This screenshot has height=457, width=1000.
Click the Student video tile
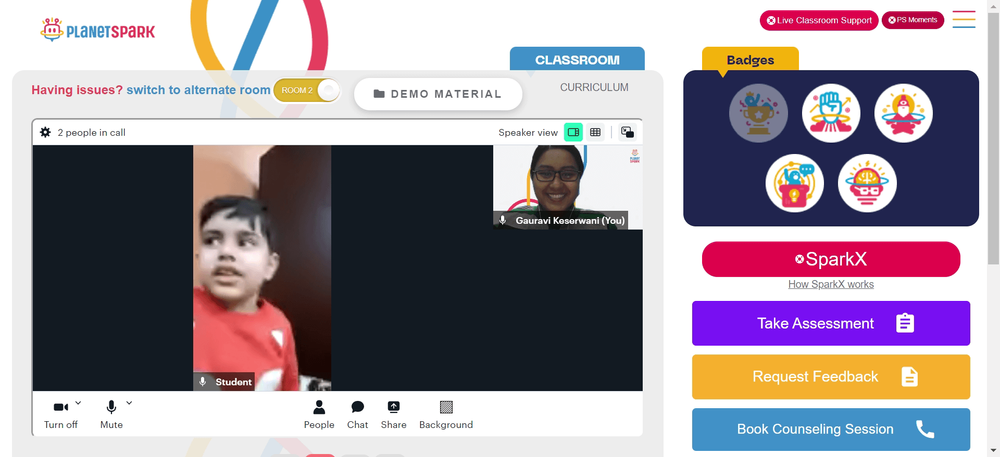(x=262, y=268)
